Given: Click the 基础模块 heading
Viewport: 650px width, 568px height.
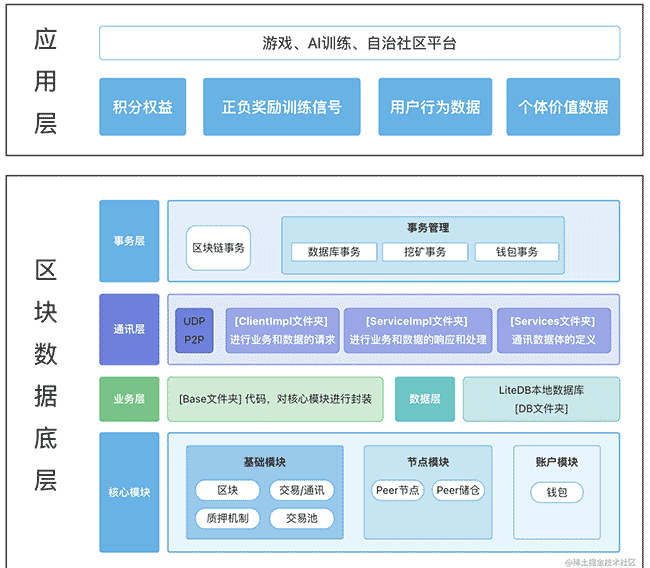Looking at the screenshot, I should [x=264, y=462].
